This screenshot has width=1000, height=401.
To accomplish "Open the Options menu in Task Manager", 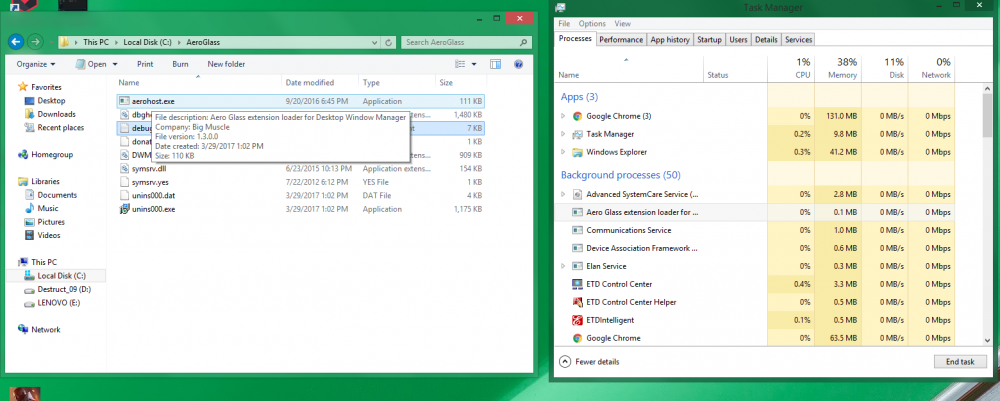I will (x=592, y=23).
